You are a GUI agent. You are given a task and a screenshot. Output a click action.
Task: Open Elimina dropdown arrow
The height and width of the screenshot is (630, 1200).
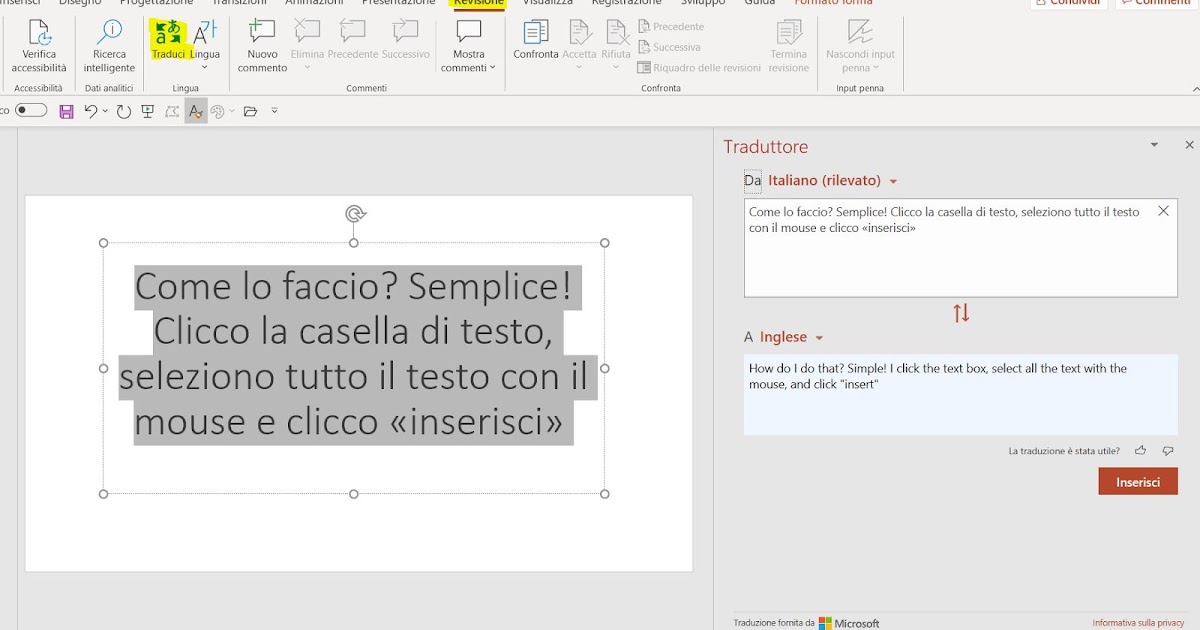click(x=307, y=67)
